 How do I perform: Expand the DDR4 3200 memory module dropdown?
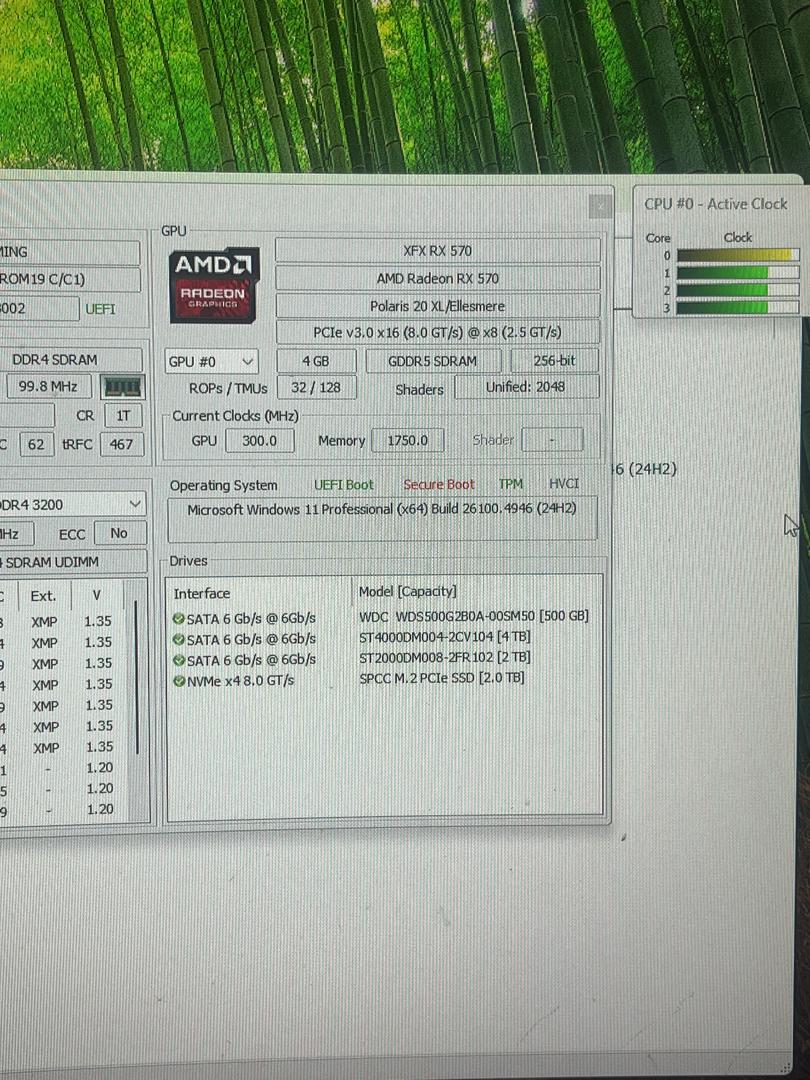coord(72,505)
